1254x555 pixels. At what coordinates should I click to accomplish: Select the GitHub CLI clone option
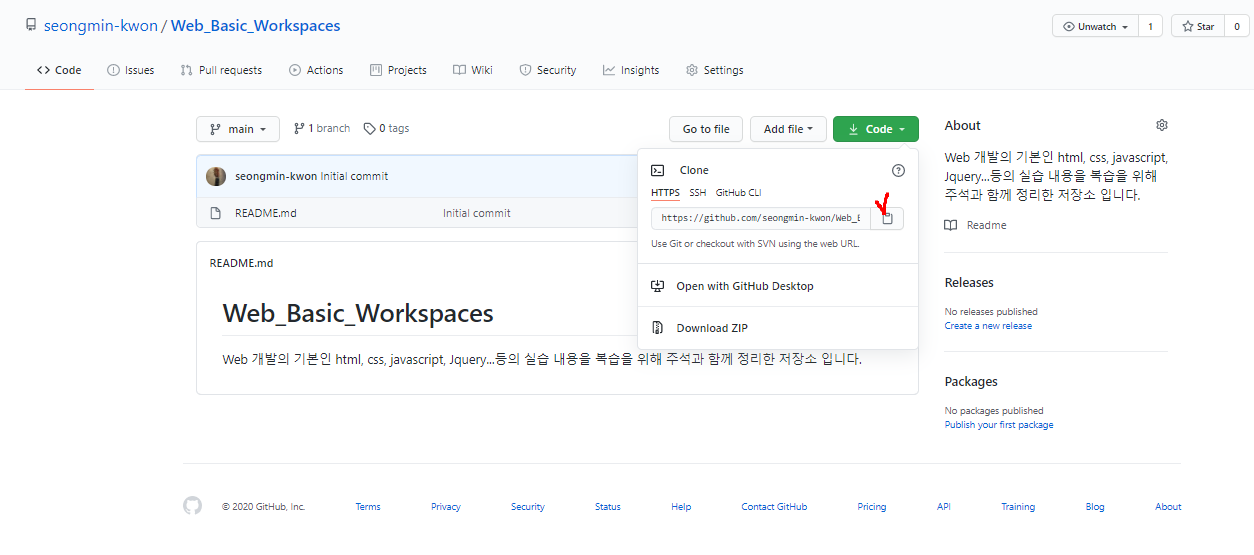click(738, 193)
